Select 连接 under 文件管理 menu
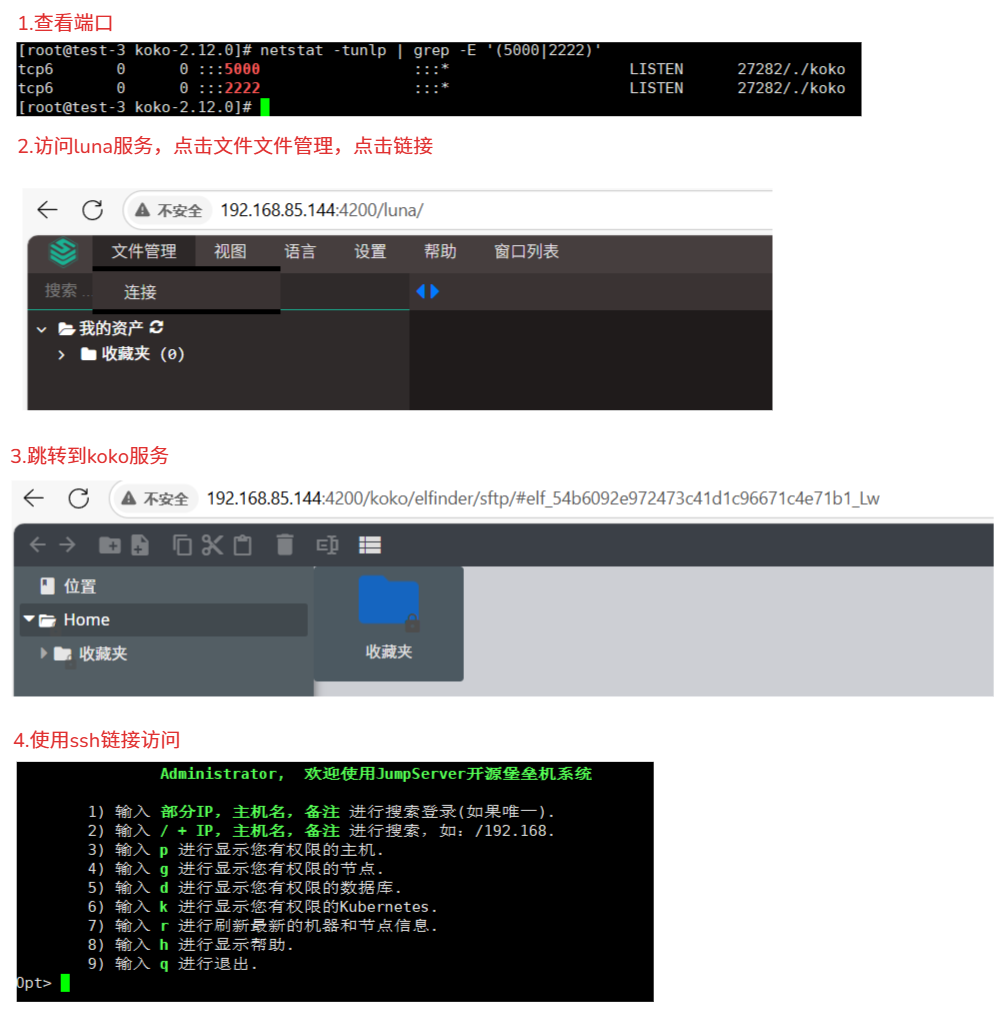The width and height of the screenshot is (1003, 1011). tap(140, 292)
